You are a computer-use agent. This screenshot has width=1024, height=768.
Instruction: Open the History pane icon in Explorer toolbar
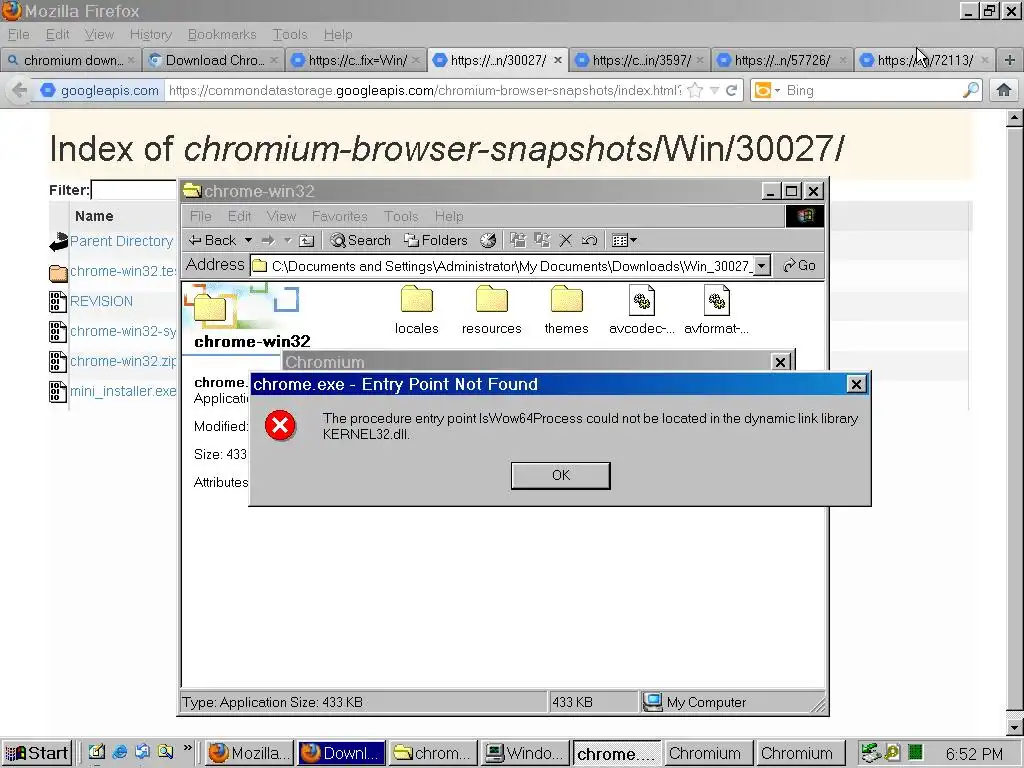tap(488, 240)
